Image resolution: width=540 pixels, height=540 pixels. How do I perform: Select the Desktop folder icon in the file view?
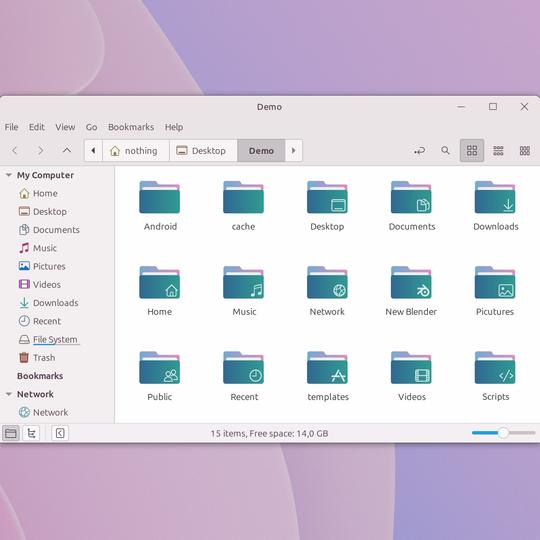click(327, 197)
